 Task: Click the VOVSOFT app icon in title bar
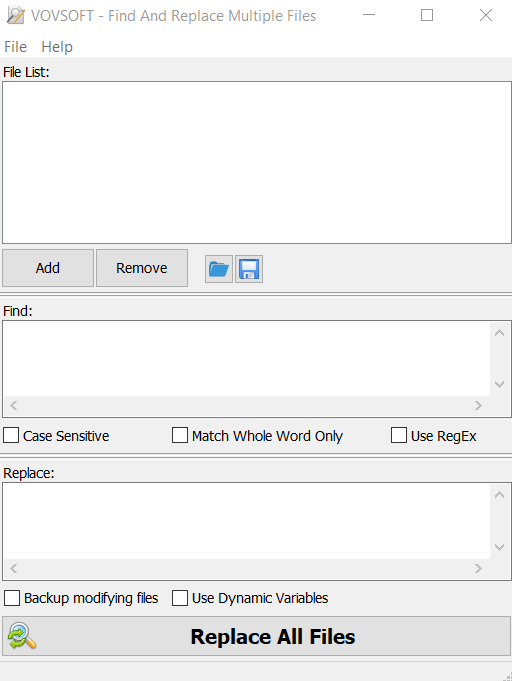(x=16, y=16)
